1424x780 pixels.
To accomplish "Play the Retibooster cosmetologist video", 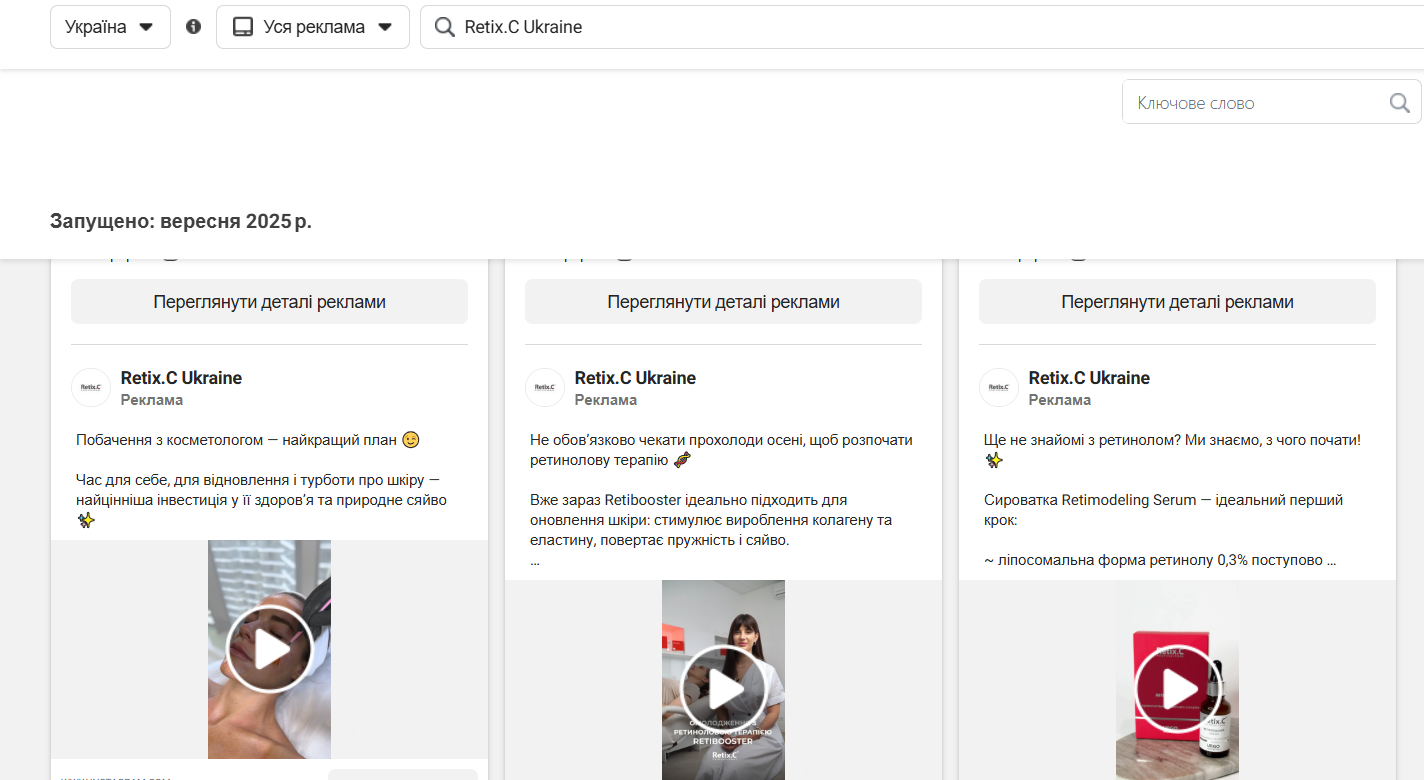I will click(x=723, y=689).
